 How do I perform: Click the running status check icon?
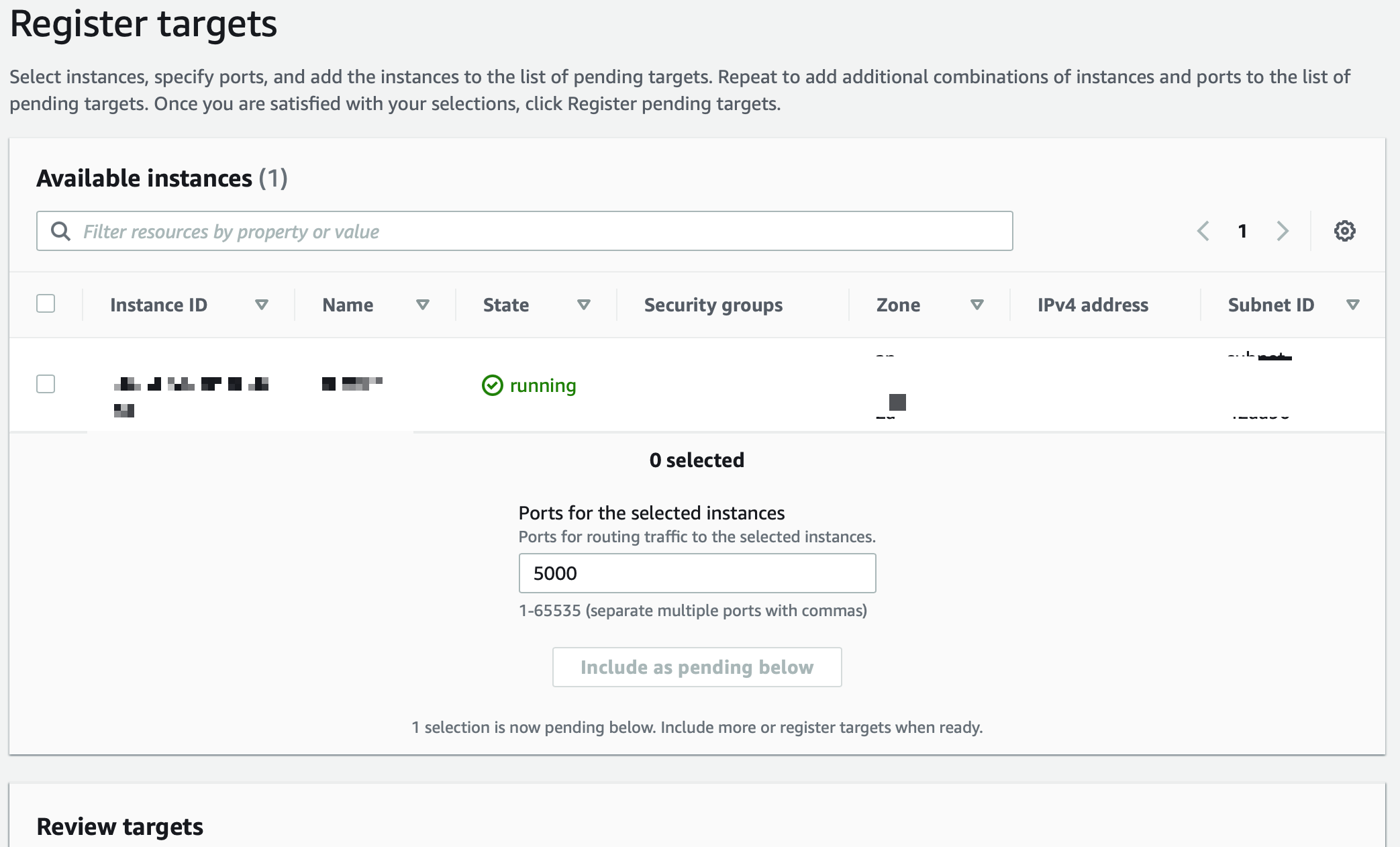pyautogui.click(x=492, y=385)
